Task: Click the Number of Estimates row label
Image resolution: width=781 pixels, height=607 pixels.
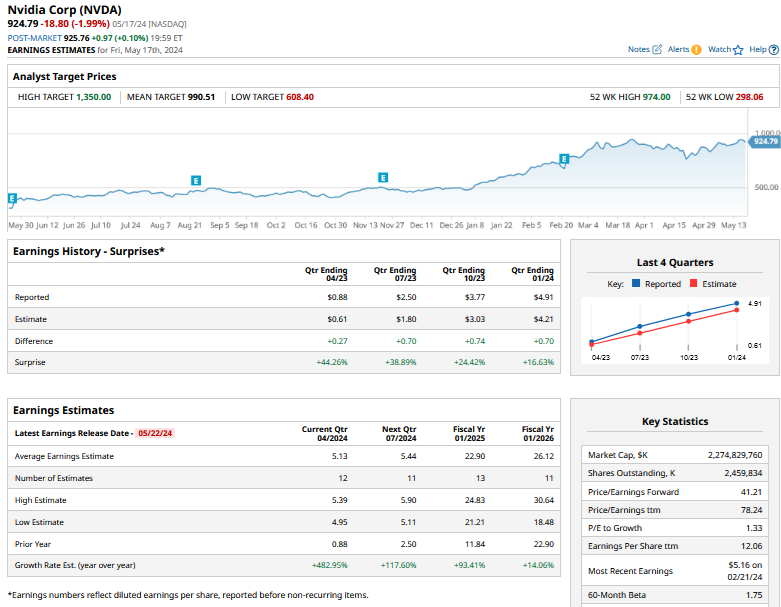Action: 54,478
